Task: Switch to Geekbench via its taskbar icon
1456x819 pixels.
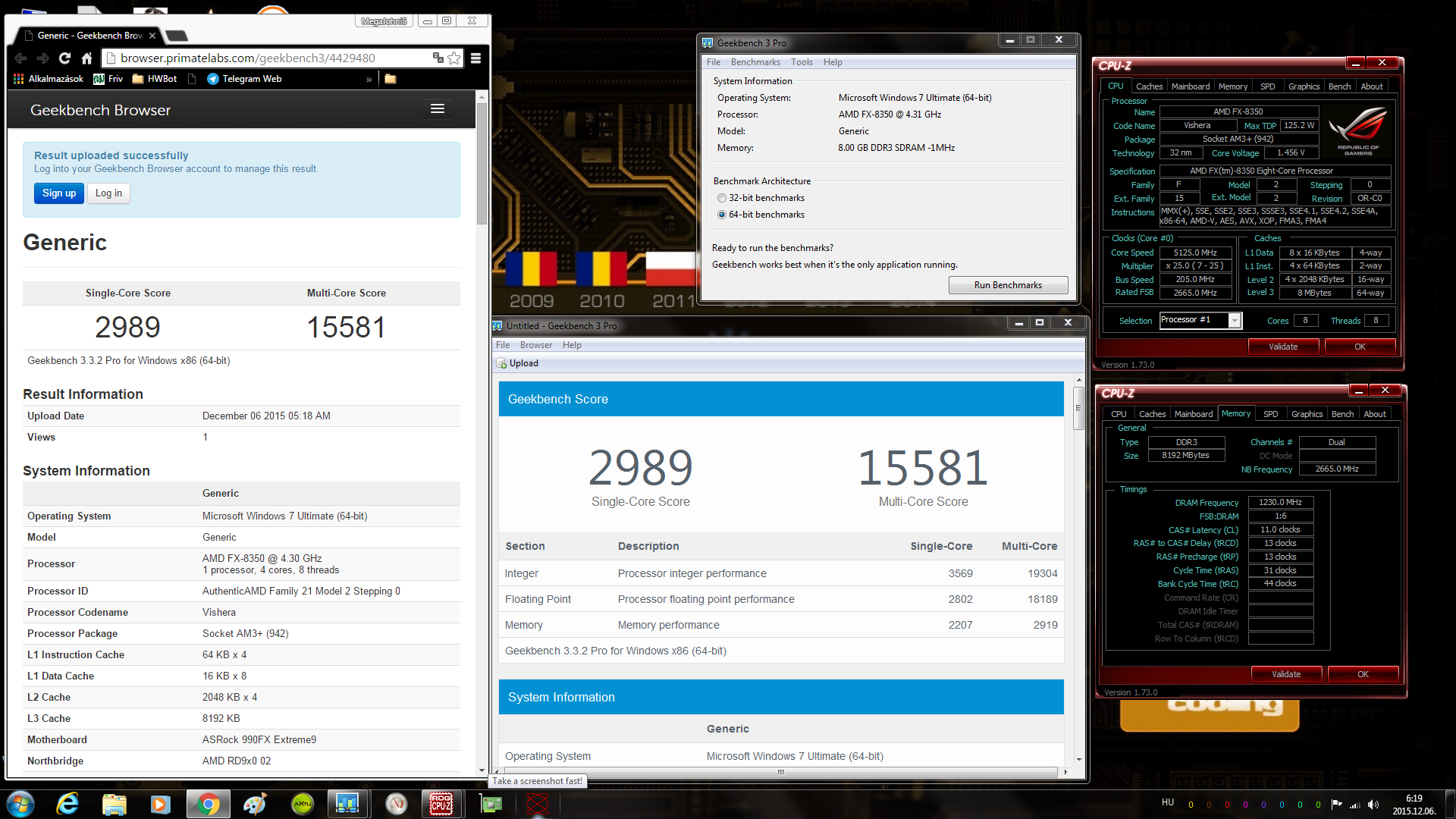Action: click(347, 804)
